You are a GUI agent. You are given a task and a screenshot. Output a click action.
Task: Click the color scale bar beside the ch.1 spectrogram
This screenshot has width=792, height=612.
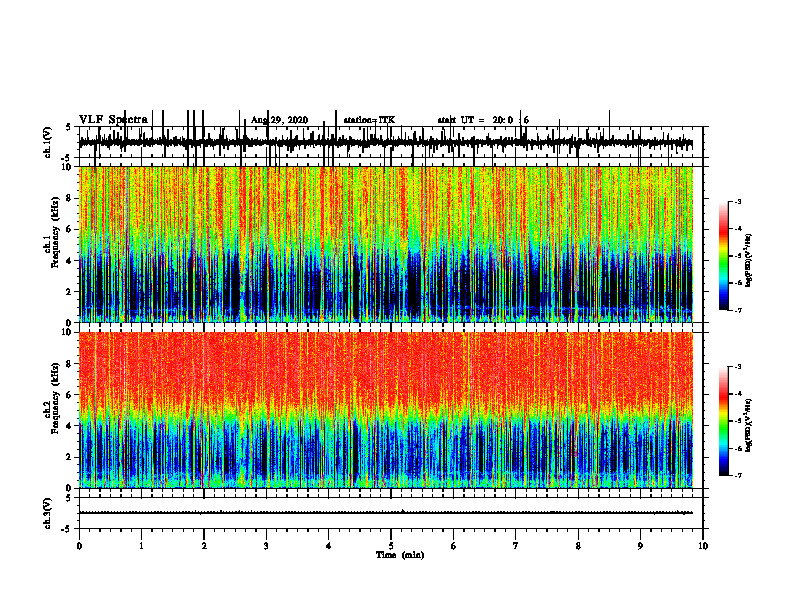click(724, 256)
